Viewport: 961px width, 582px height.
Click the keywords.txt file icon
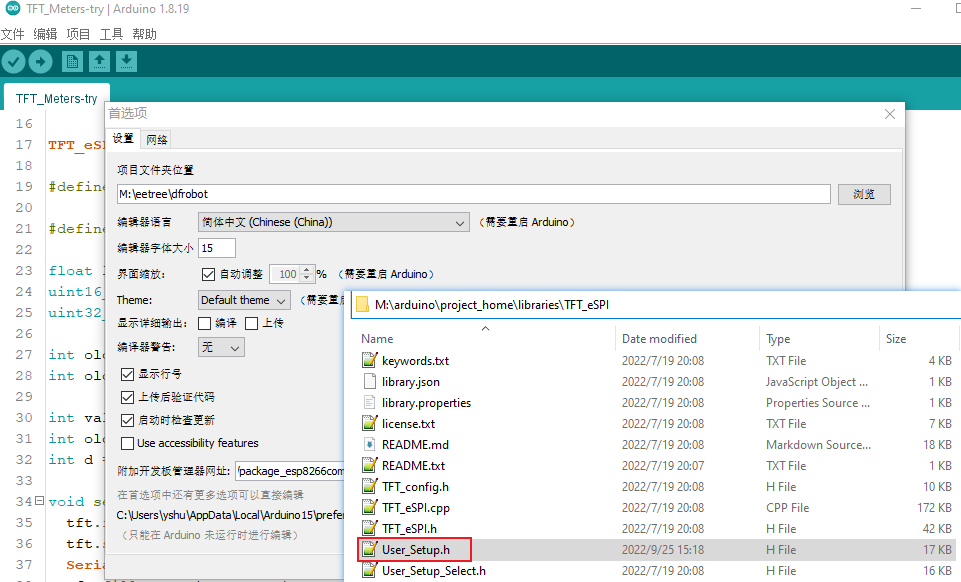point(370,360)
